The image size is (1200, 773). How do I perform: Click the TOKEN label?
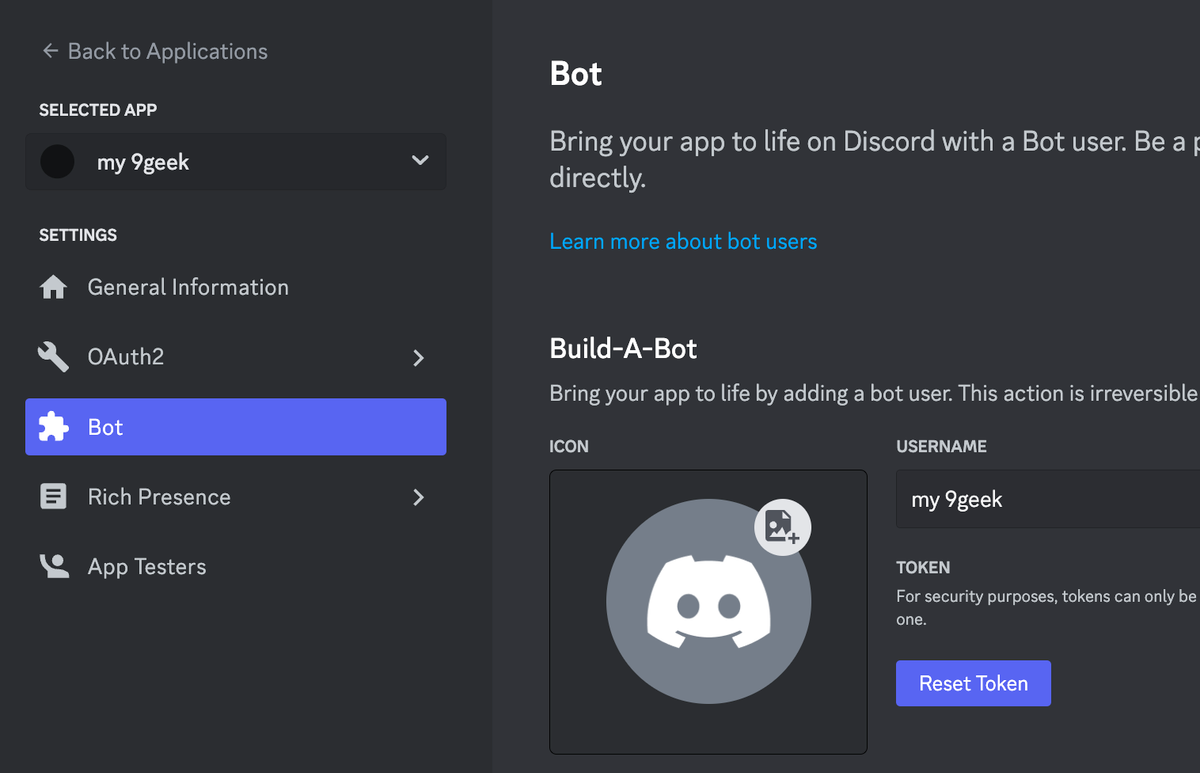[923, 567]
